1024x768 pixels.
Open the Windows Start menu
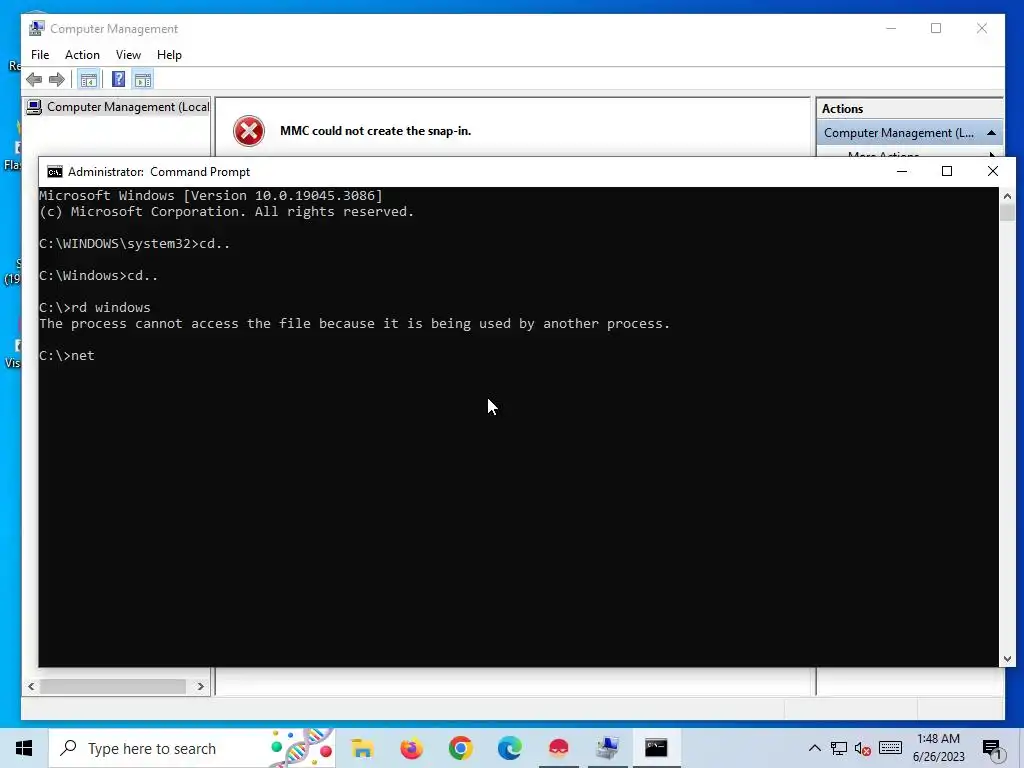24,748
